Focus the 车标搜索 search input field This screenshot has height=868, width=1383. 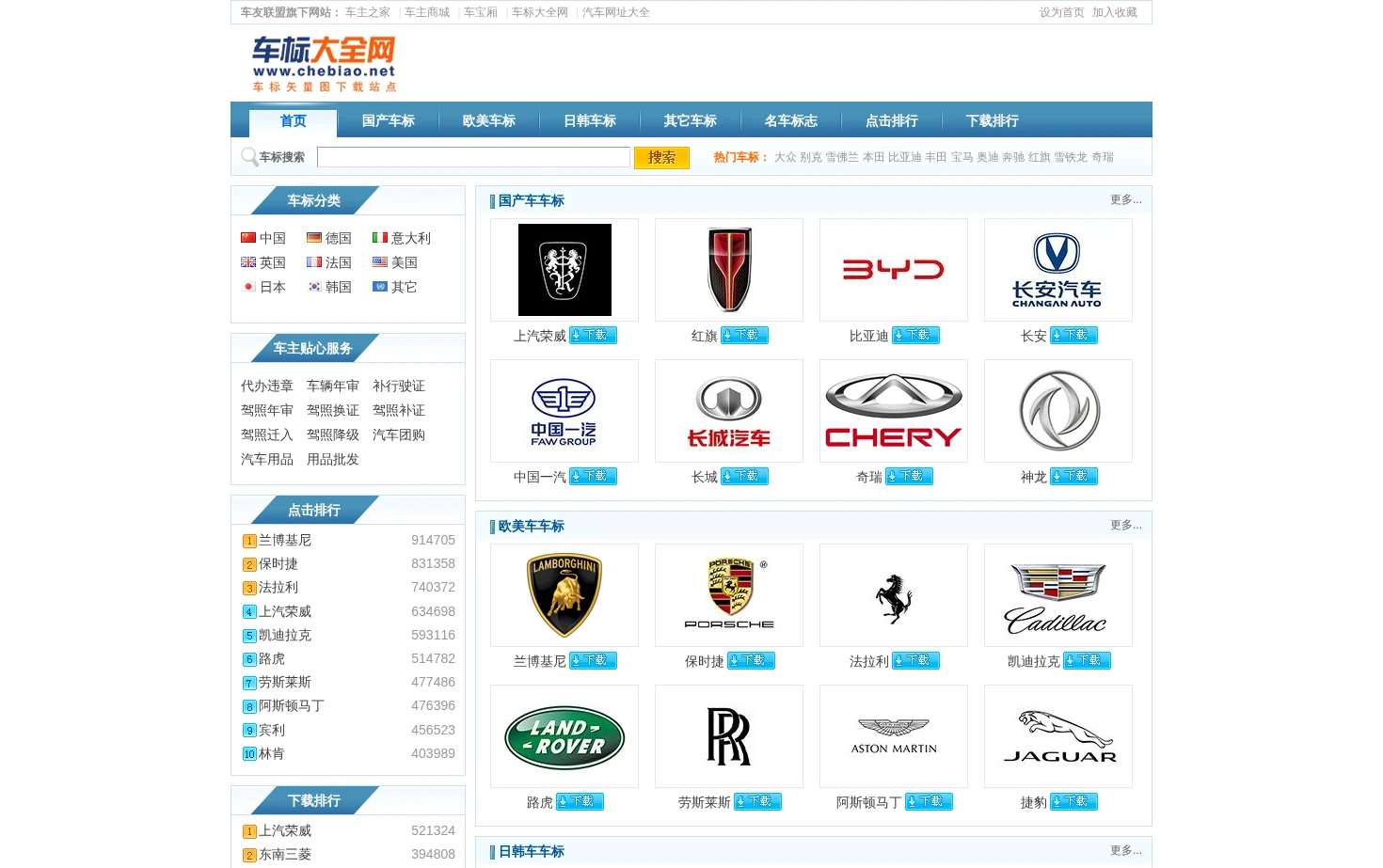coord(473,157)
